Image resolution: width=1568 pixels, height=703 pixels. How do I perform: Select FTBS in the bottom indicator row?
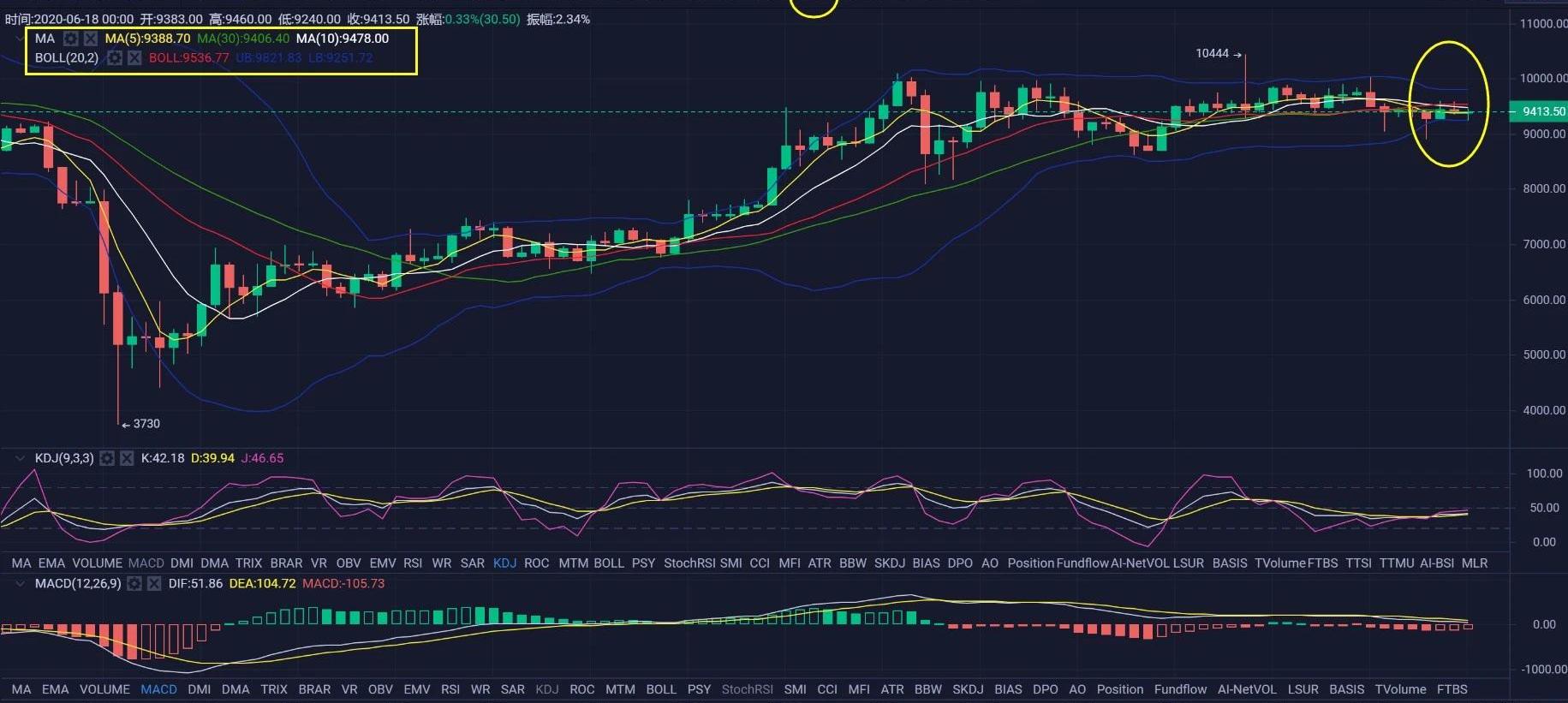1452,689
